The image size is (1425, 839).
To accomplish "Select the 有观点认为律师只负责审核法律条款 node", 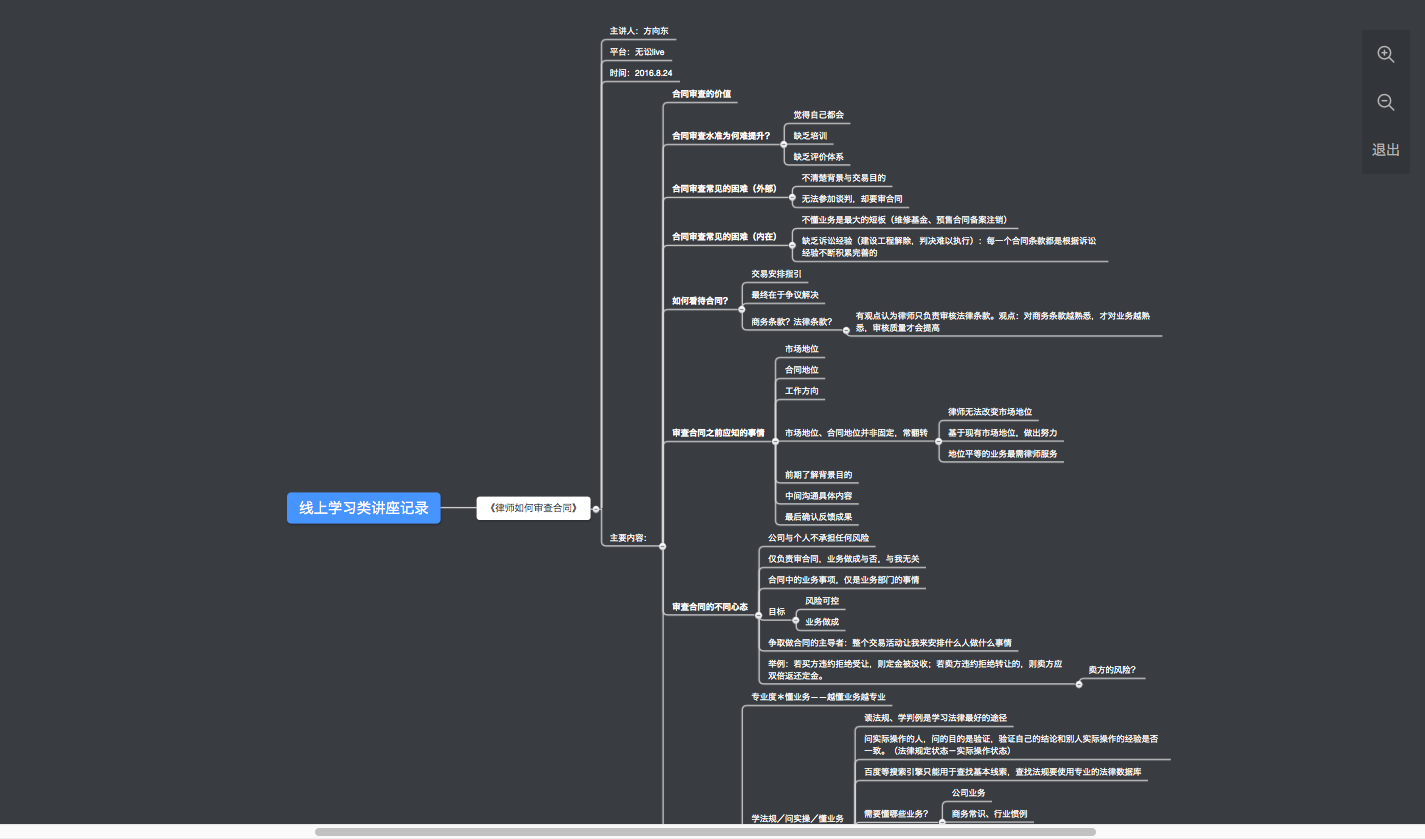I will coord(1003,322).
